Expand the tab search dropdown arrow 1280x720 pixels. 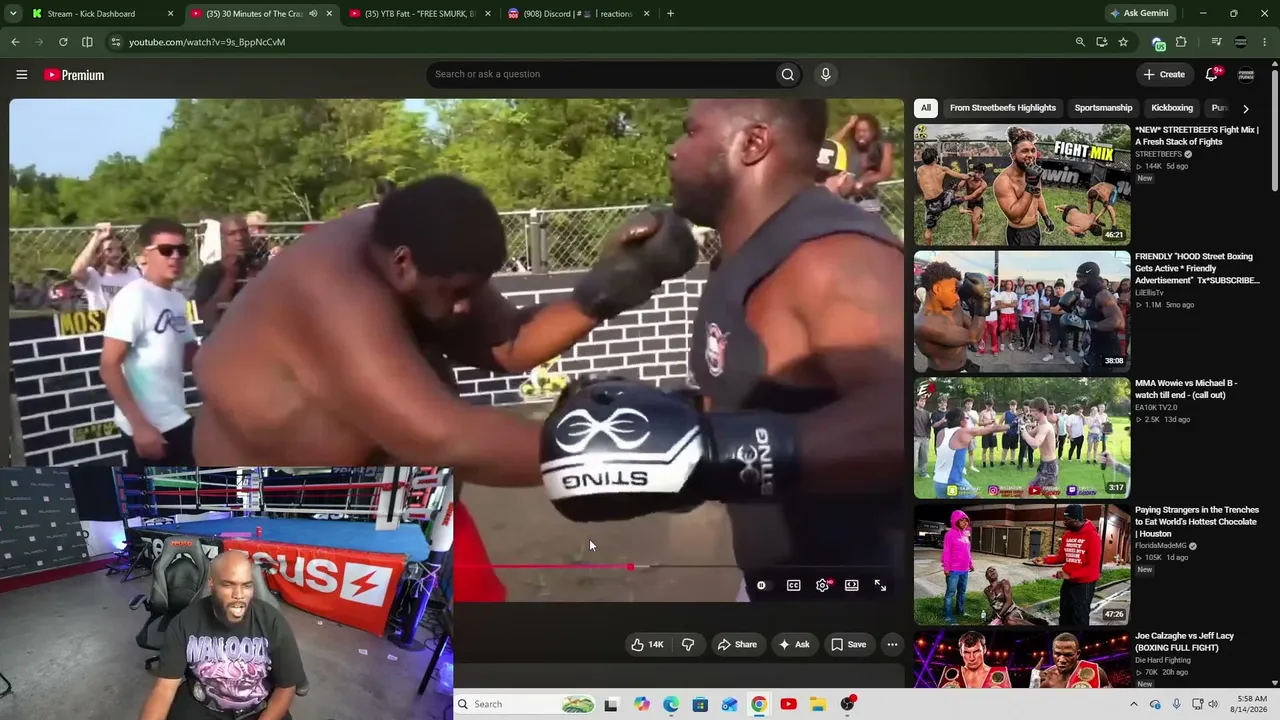[x=12, y=14]
